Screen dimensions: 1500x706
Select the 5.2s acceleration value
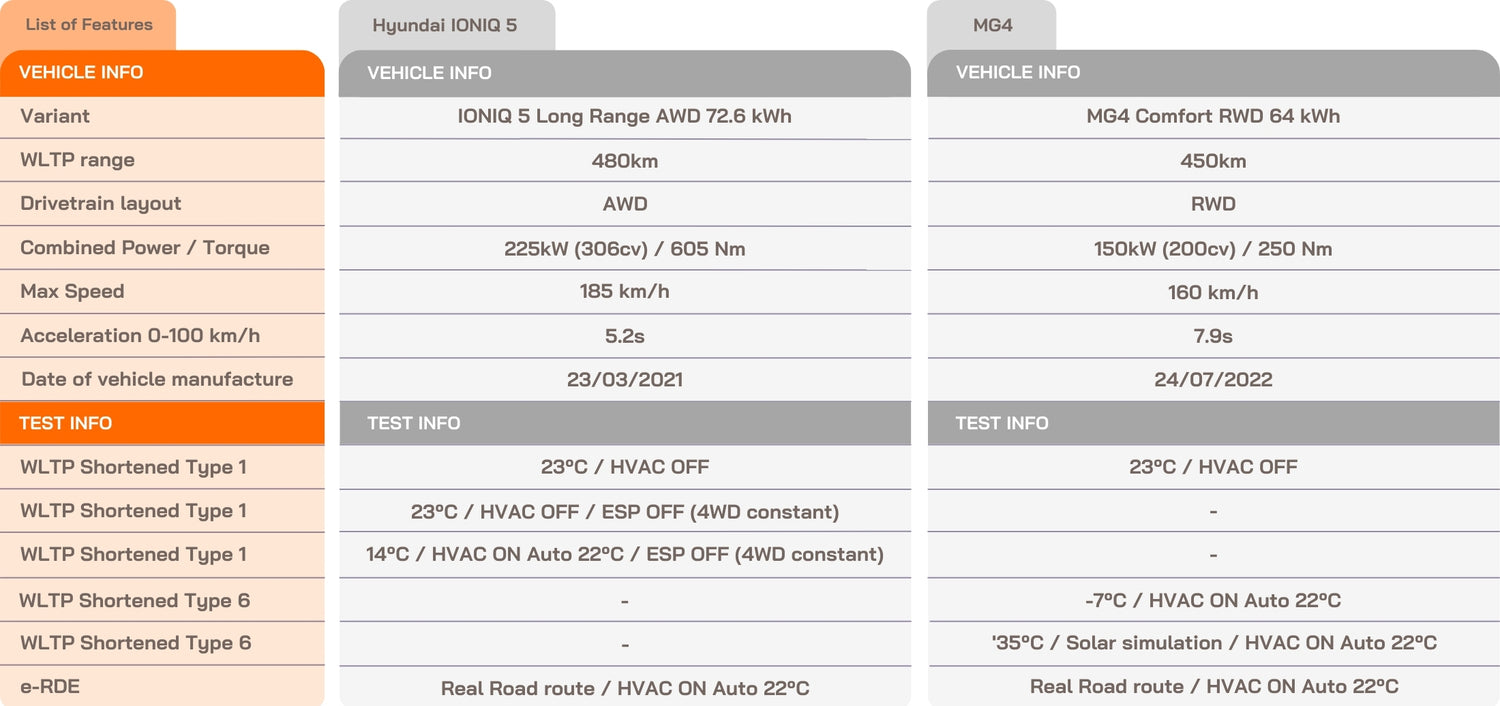click(x=624, y=336)
